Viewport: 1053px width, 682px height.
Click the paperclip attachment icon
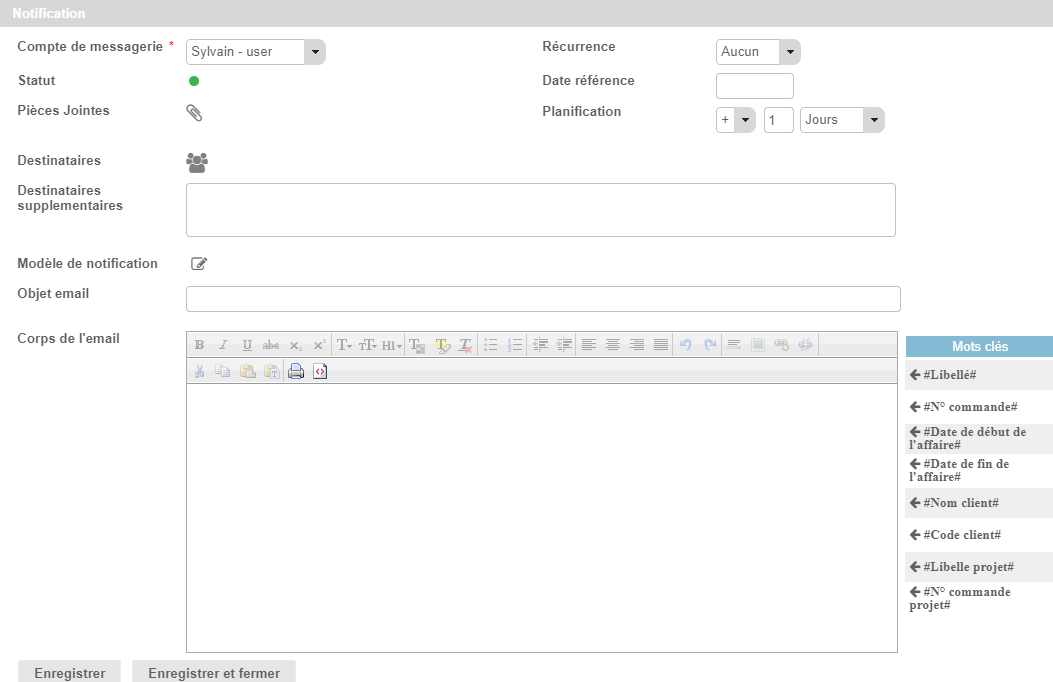(194, 113)
